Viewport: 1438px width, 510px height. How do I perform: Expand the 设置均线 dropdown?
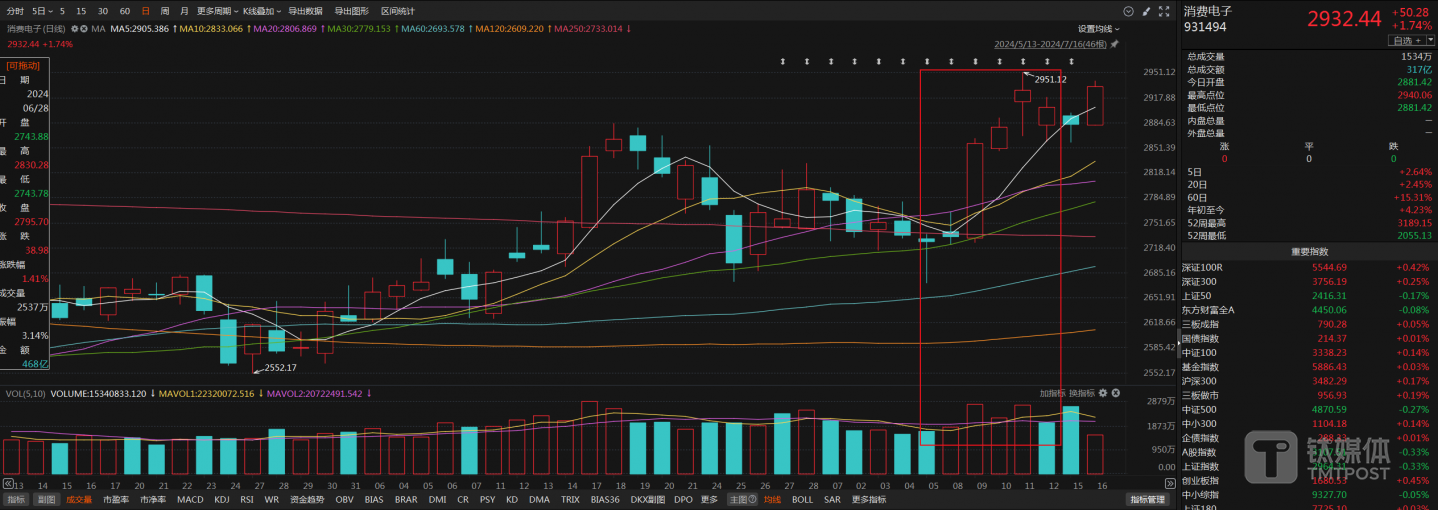pos(1098,29)
